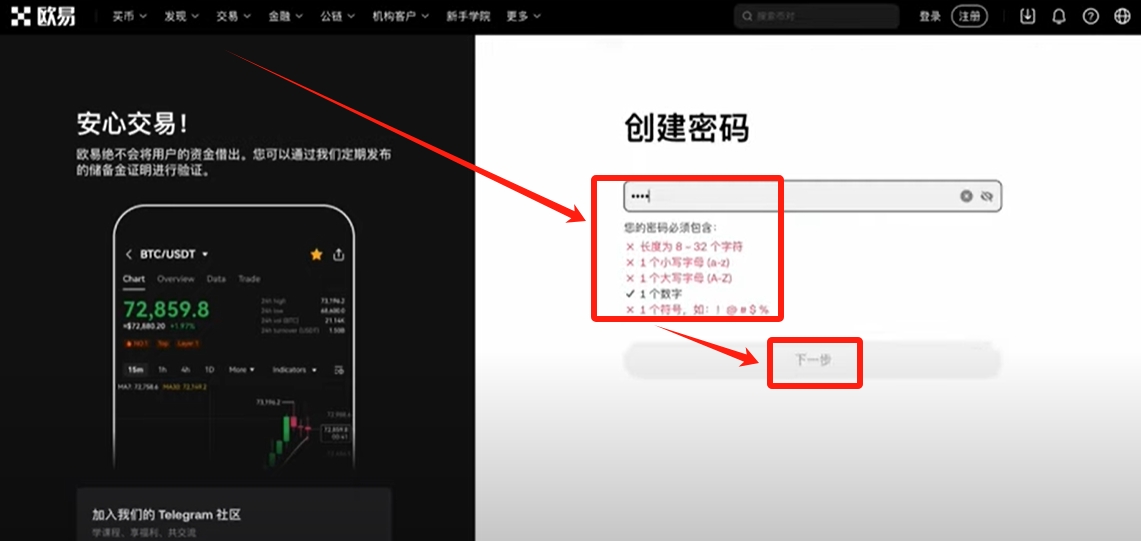Open the 机构客户 menu
Image resolution: width=1141 pixels, height=541 pixels.
tap(400, 16)
